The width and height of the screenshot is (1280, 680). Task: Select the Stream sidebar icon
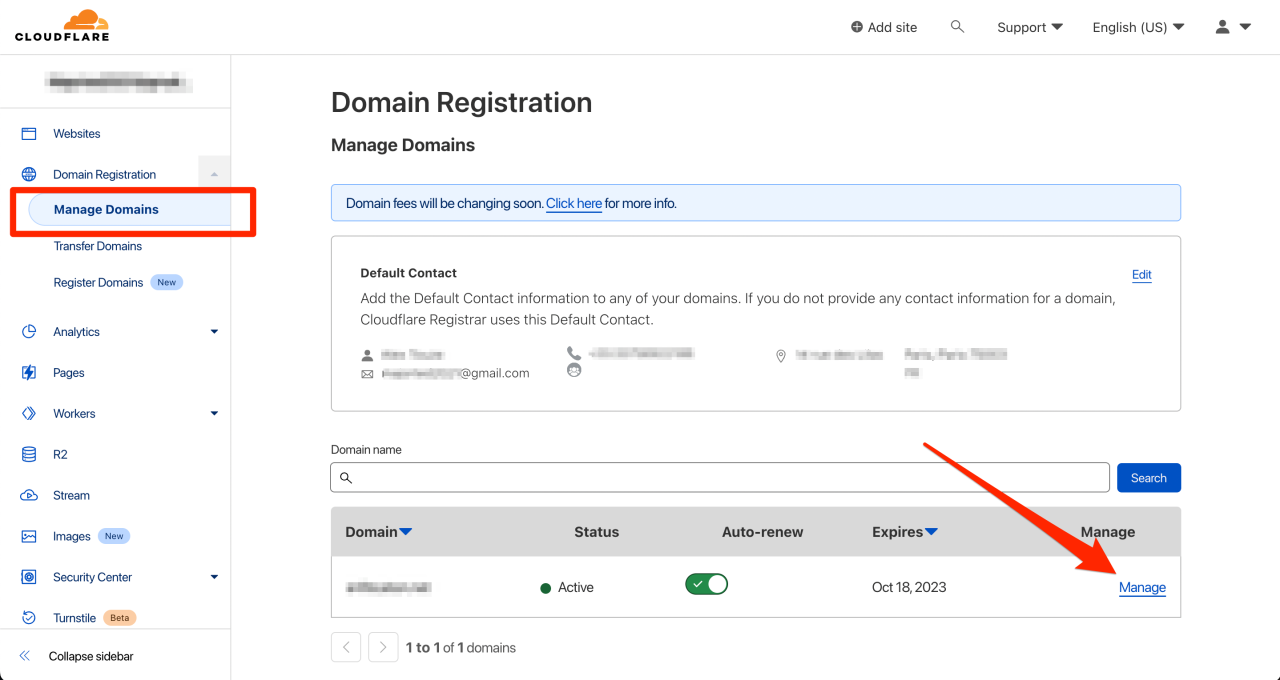click(x=28, y=495)
